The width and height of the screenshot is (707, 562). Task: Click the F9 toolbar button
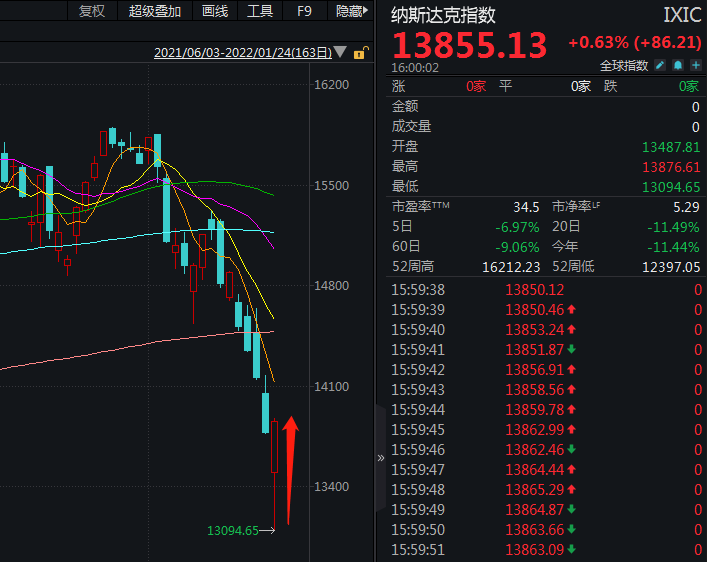coord(304,11)
